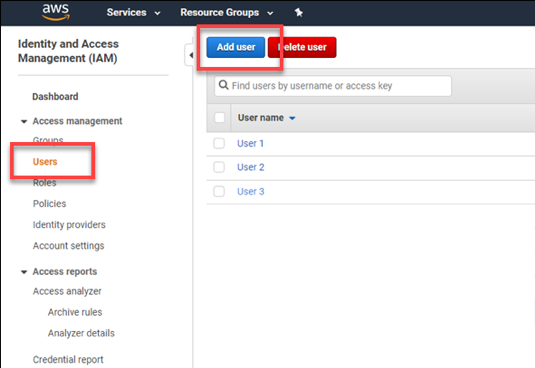535x368 pixels.
Task: Collapse the Access management section
Action: (x=24, y=121)
